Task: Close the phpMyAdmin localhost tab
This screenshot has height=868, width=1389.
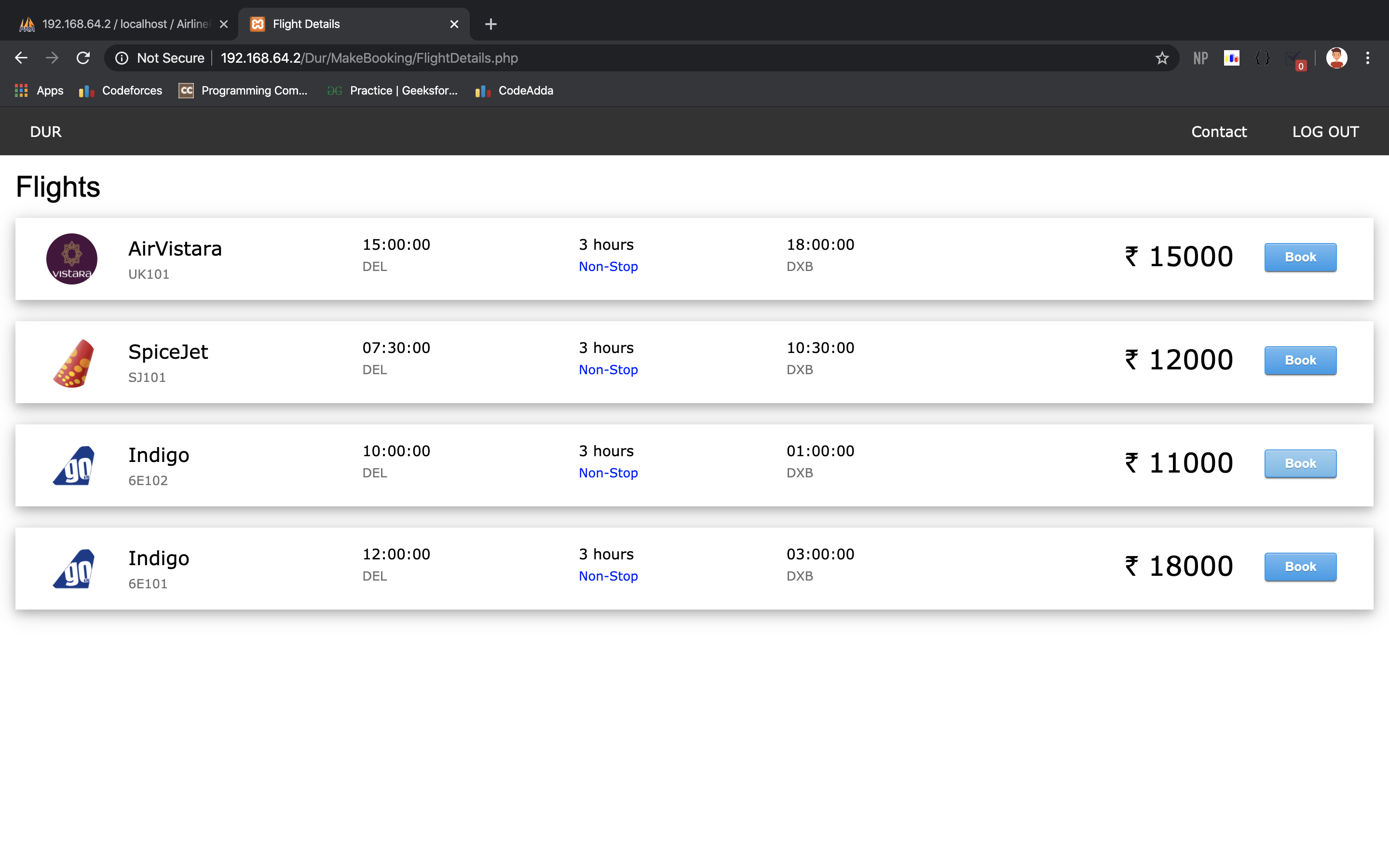Action: 224,24
